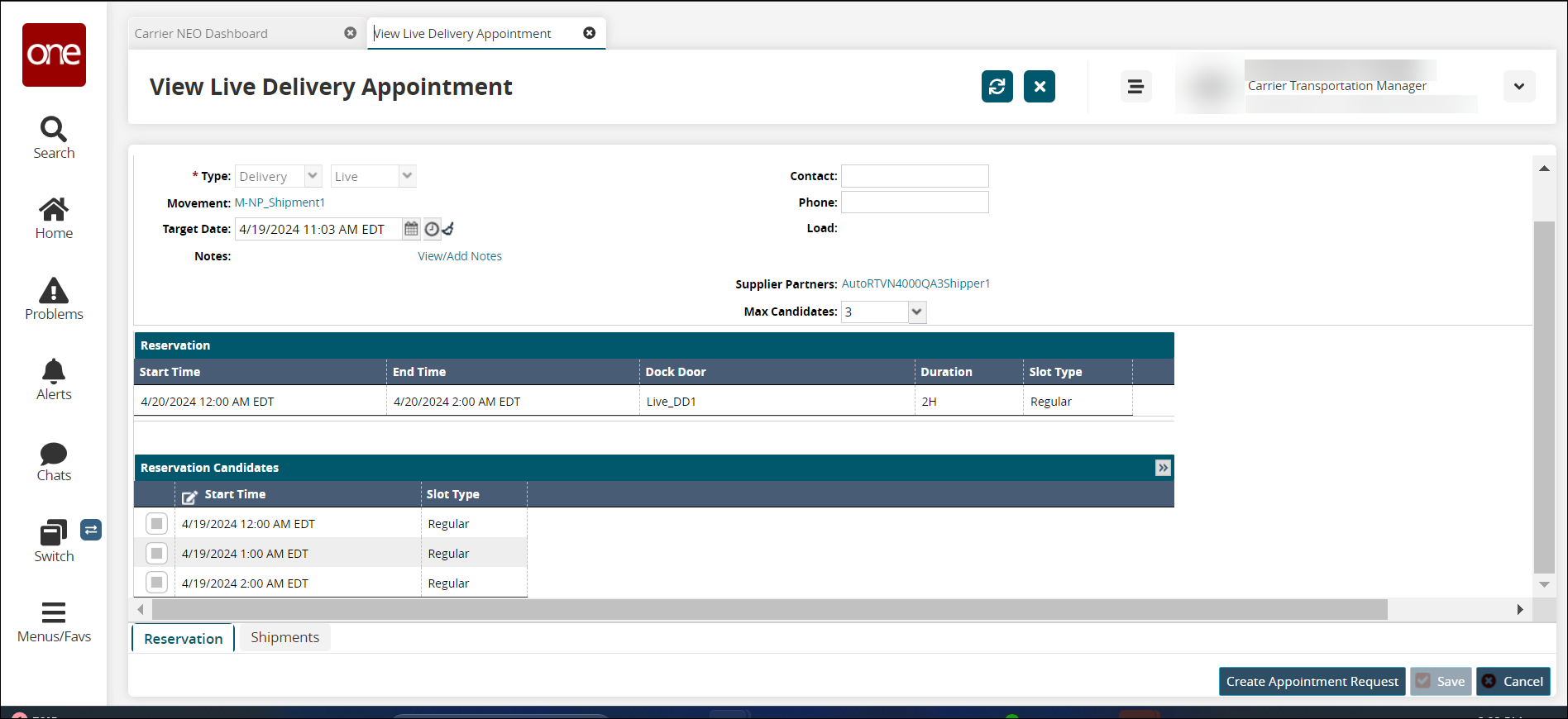Click the View/Add Notes link
This screenshot has height=719, width=1568.
coord(460,256)
